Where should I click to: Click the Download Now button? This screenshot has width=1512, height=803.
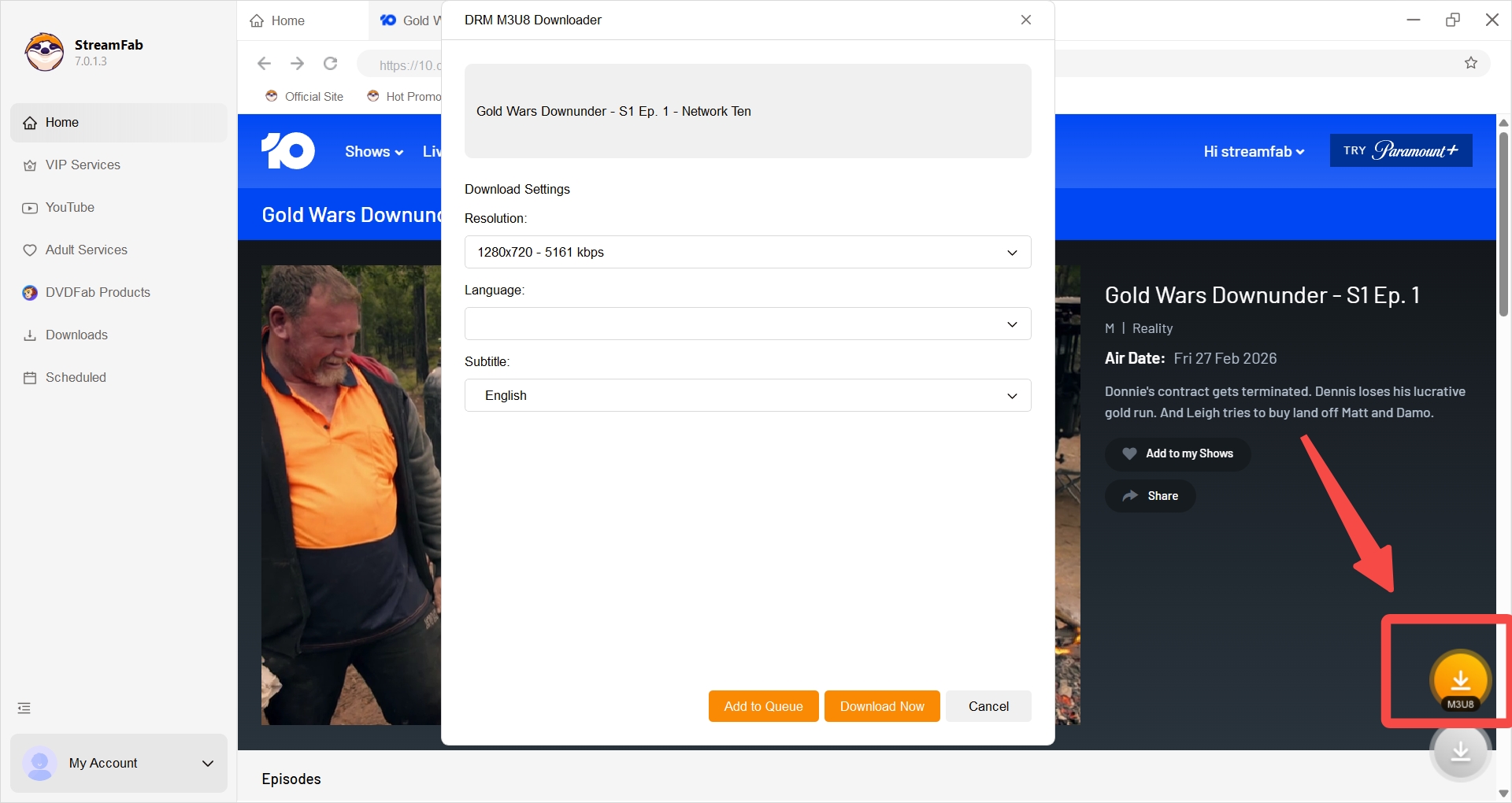(x=881, y=705)
